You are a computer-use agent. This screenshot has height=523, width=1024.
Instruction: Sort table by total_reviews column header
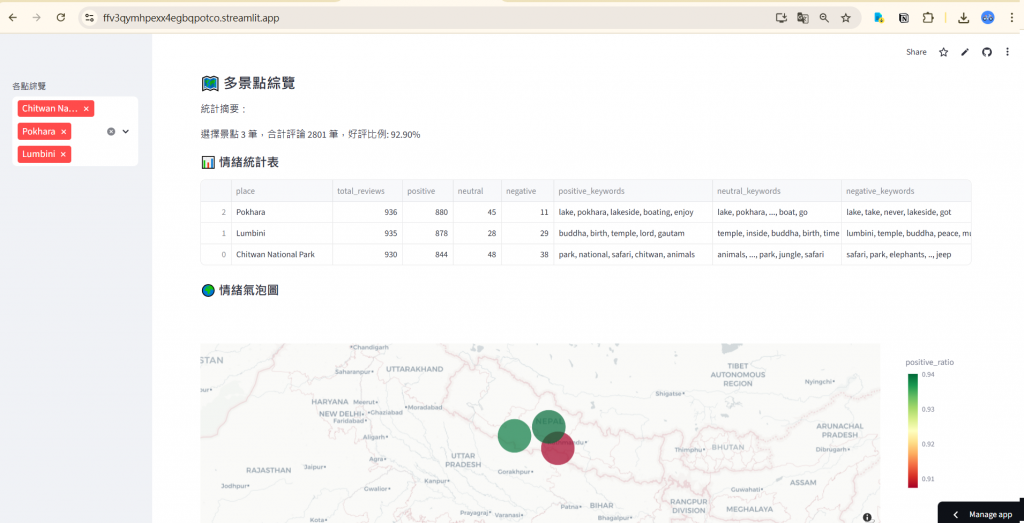(367, 191)
